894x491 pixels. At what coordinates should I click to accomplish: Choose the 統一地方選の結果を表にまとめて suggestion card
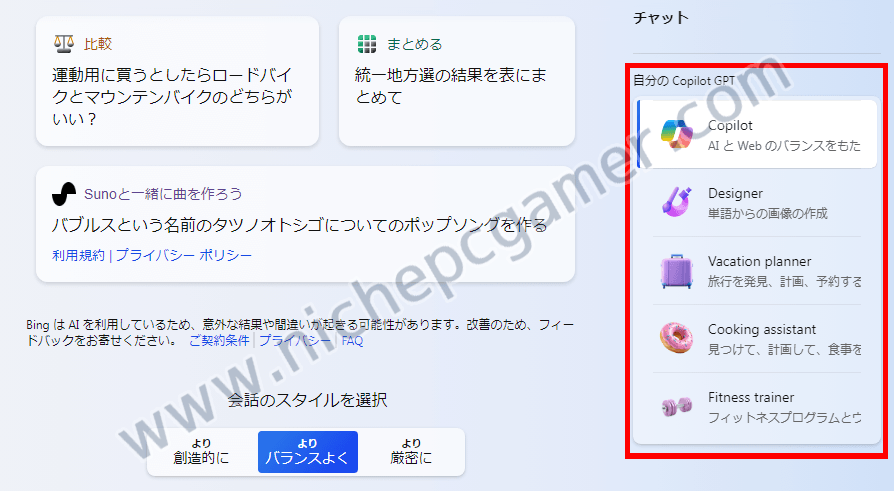(x=457, y=81)
